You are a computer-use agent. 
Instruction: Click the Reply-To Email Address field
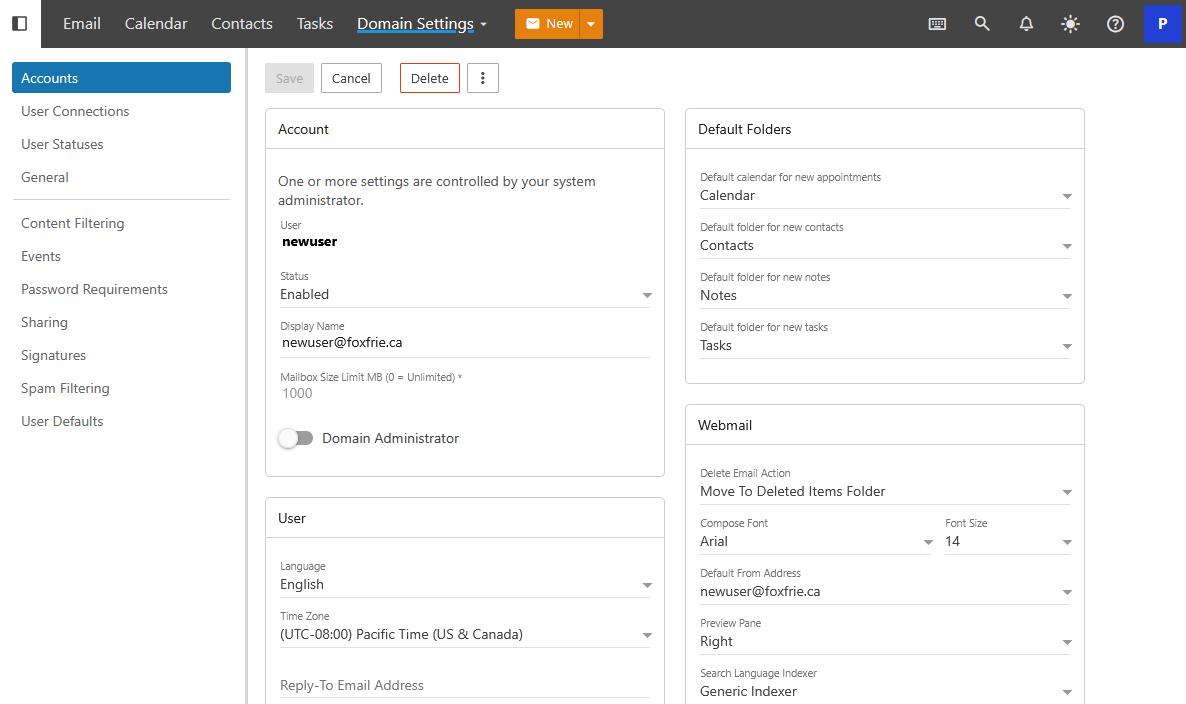465,685
